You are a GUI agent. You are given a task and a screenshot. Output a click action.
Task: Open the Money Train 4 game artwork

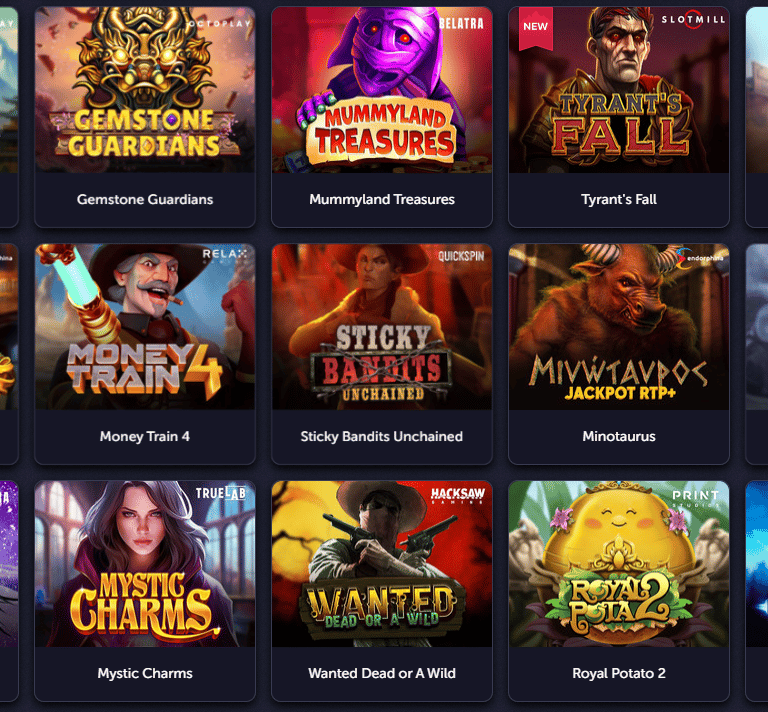point(145,327)
